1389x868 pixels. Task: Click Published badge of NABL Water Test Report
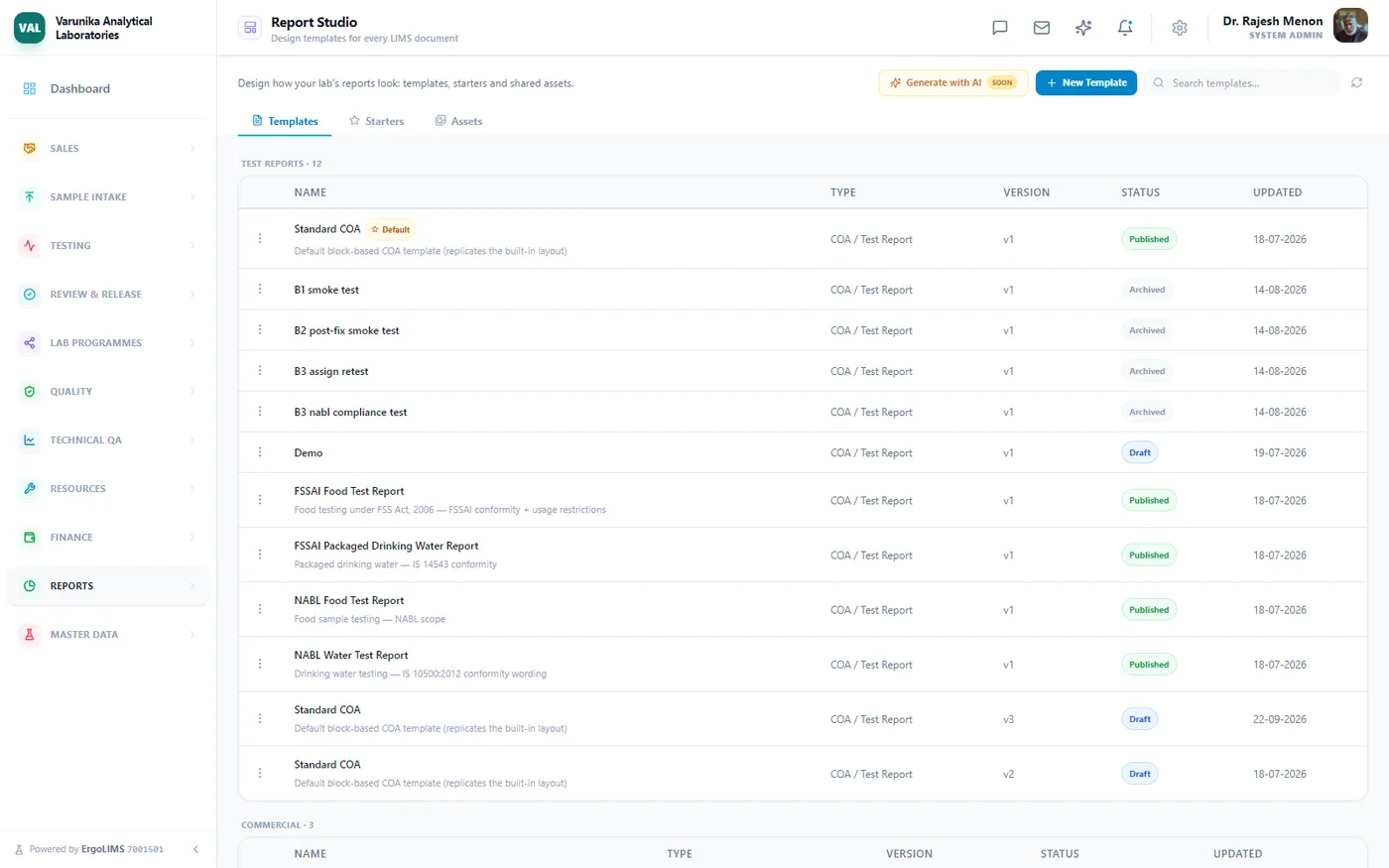pos(1149,665)
